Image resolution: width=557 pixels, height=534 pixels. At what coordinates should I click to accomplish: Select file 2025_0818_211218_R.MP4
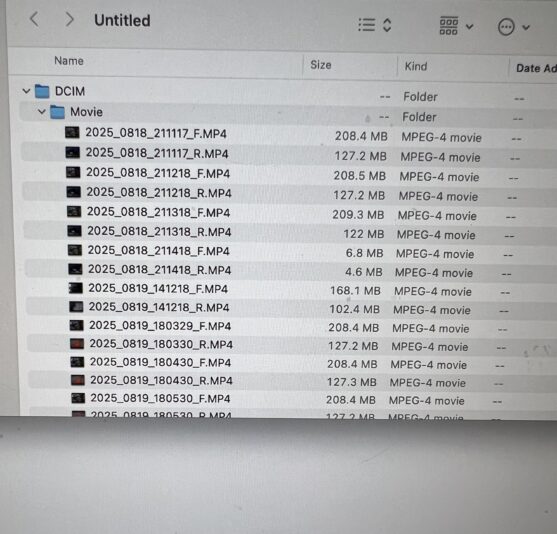[159, 193]
